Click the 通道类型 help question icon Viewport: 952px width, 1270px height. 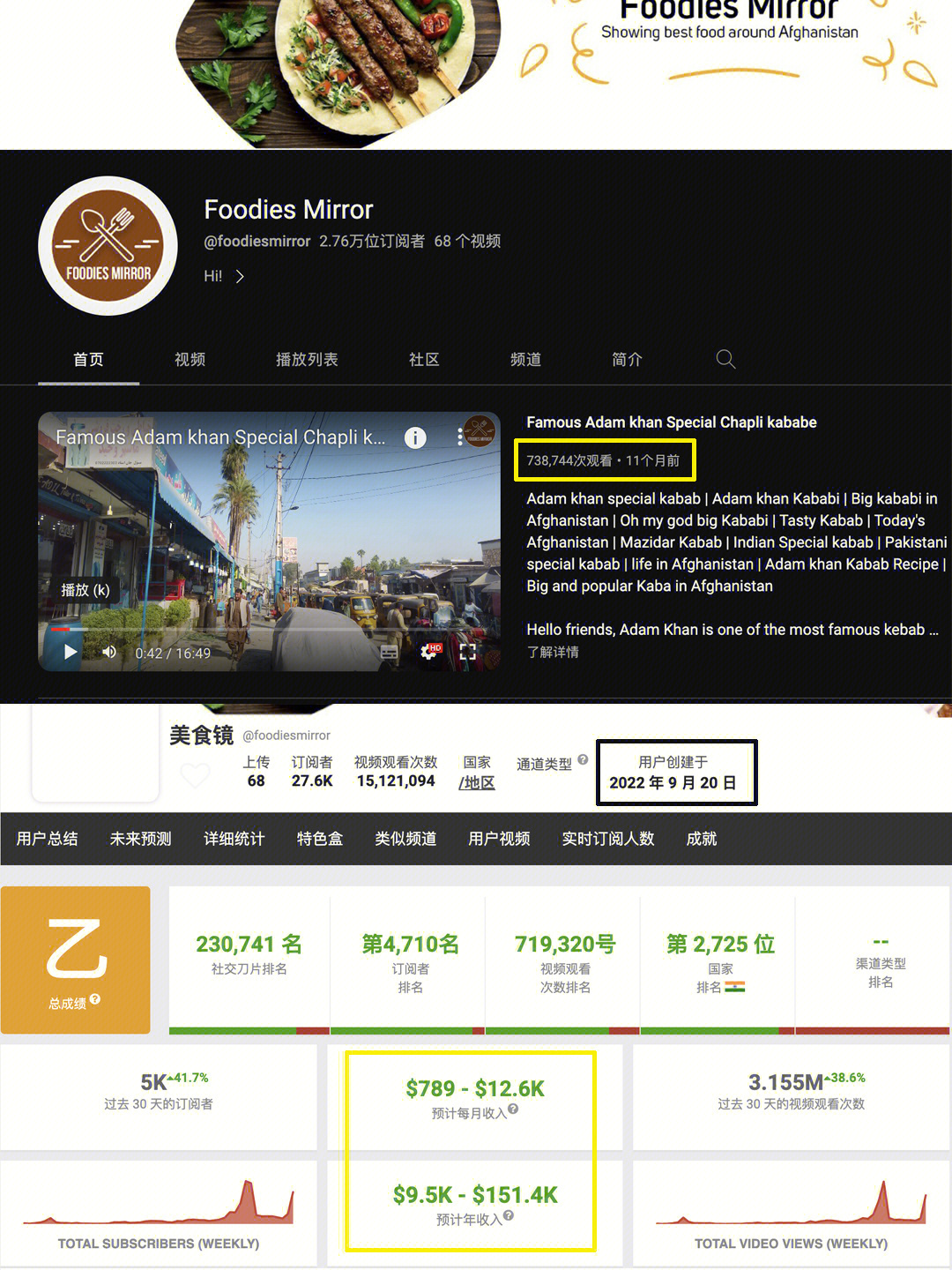(x=583, y=759)
